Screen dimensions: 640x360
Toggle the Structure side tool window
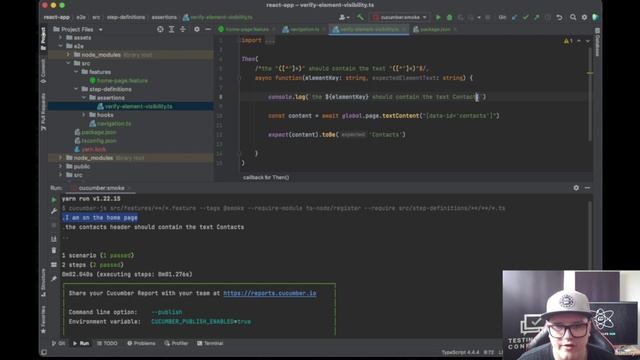[43, 282]
